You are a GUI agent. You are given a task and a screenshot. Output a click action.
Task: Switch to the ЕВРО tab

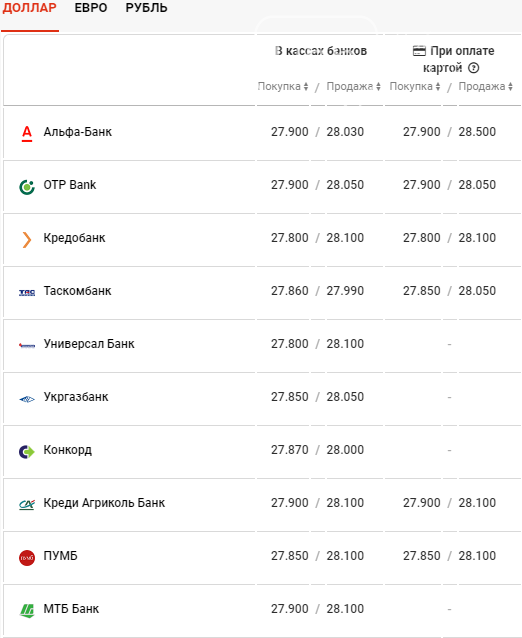pyautogui.click(x=91, y=8)
